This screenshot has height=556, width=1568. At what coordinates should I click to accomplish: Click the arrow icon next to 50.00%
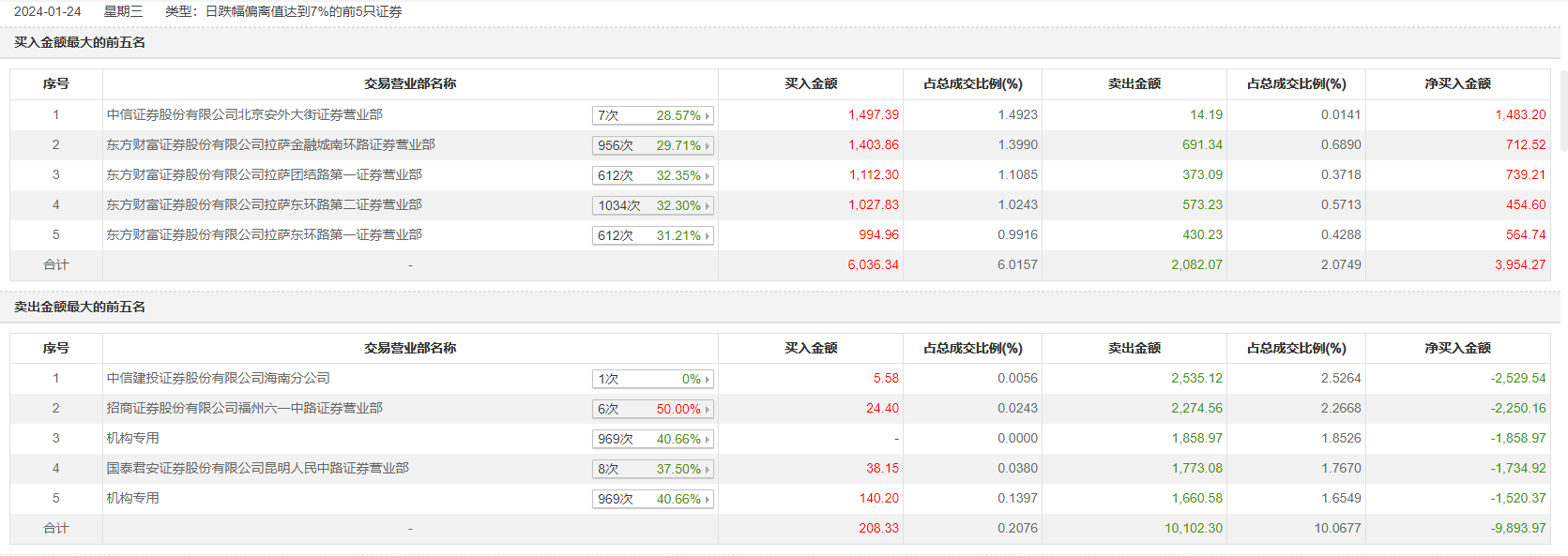coord(708,410)
